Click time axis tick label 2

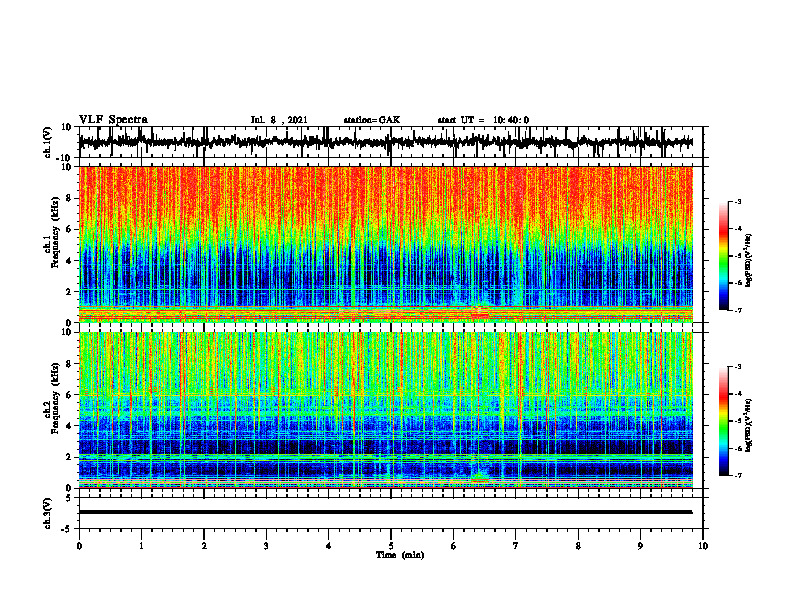(204, 546)
